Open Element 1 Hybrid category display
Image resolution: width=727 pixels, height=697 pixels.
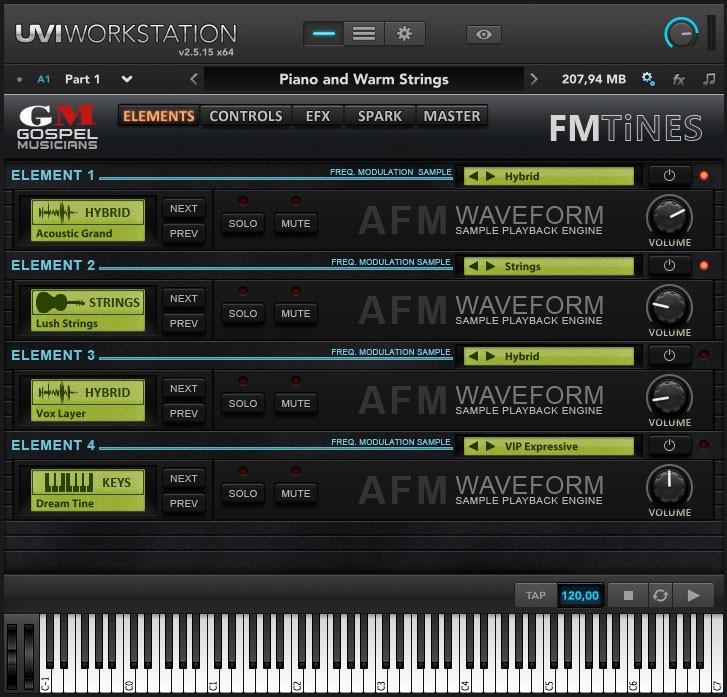[x=549, y=176]
